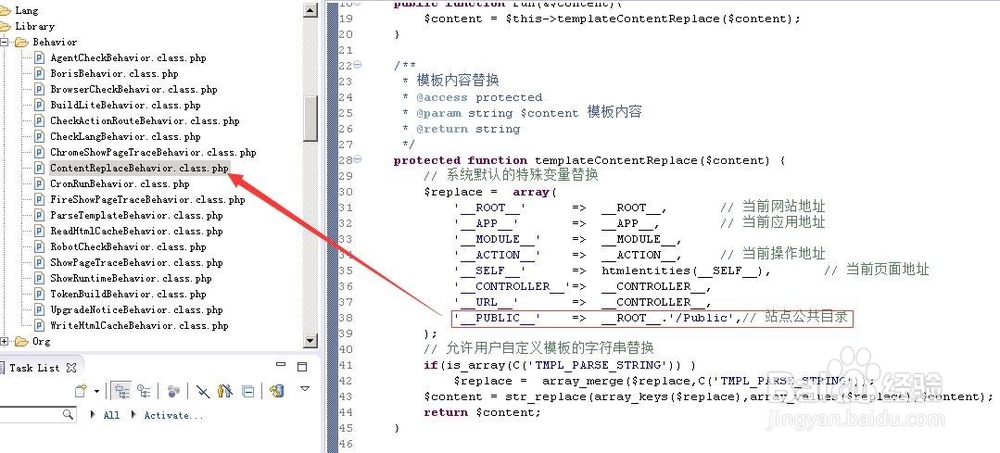Collapse the Behavior folder node

(4, 42)
